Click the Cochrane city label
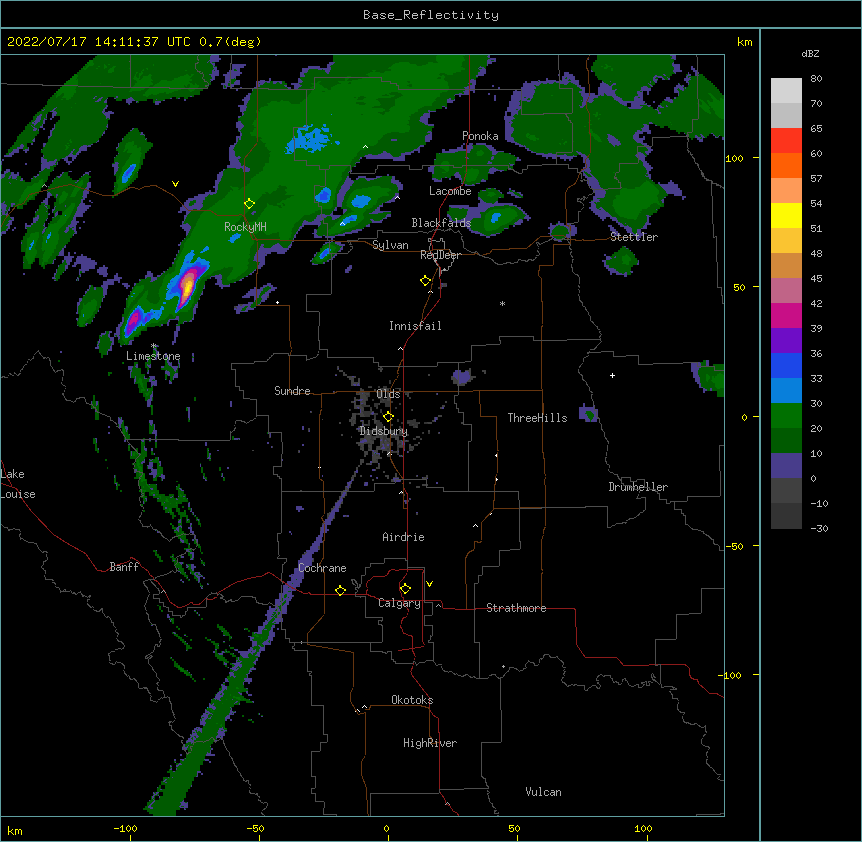The width and height of the screenshot is (862, 842). pyautogui.click(x=322, y=568)
